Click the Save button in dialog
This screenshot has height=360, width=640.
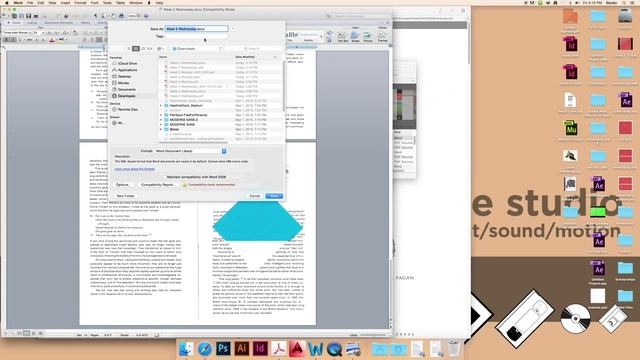(x=274, y=196)
